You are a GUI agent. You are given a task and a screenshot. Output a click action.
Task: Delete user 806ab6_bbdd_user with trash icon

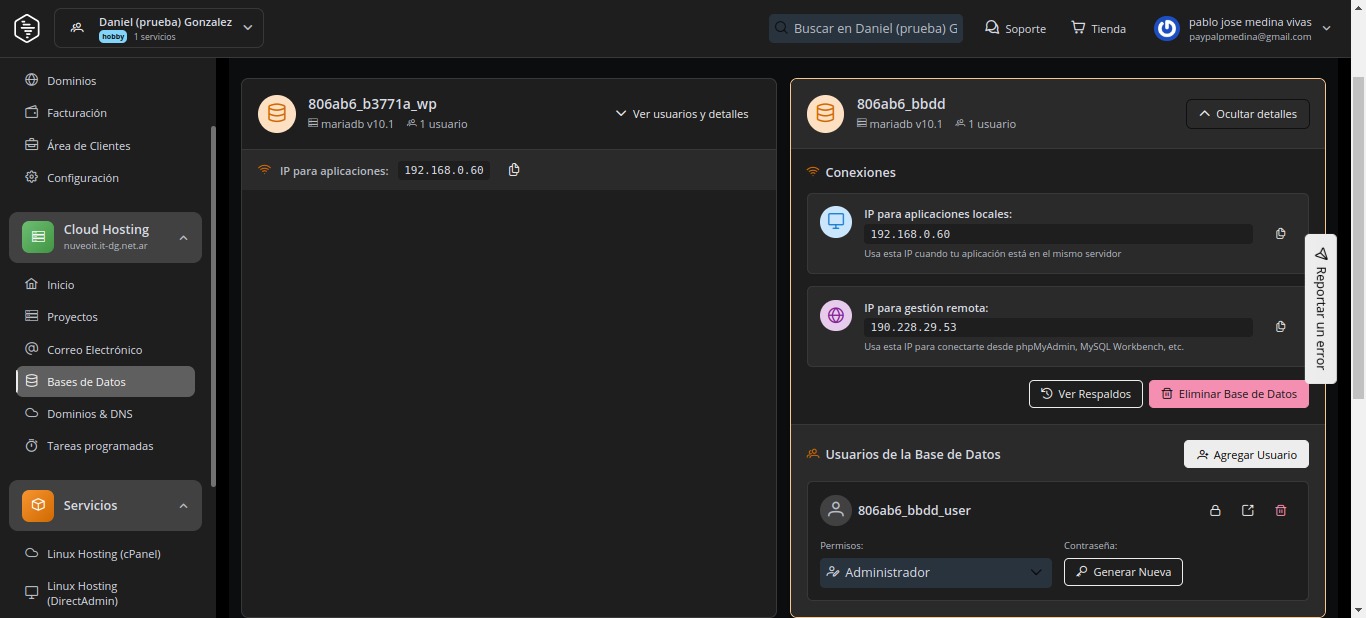(x=1281, y=511)
